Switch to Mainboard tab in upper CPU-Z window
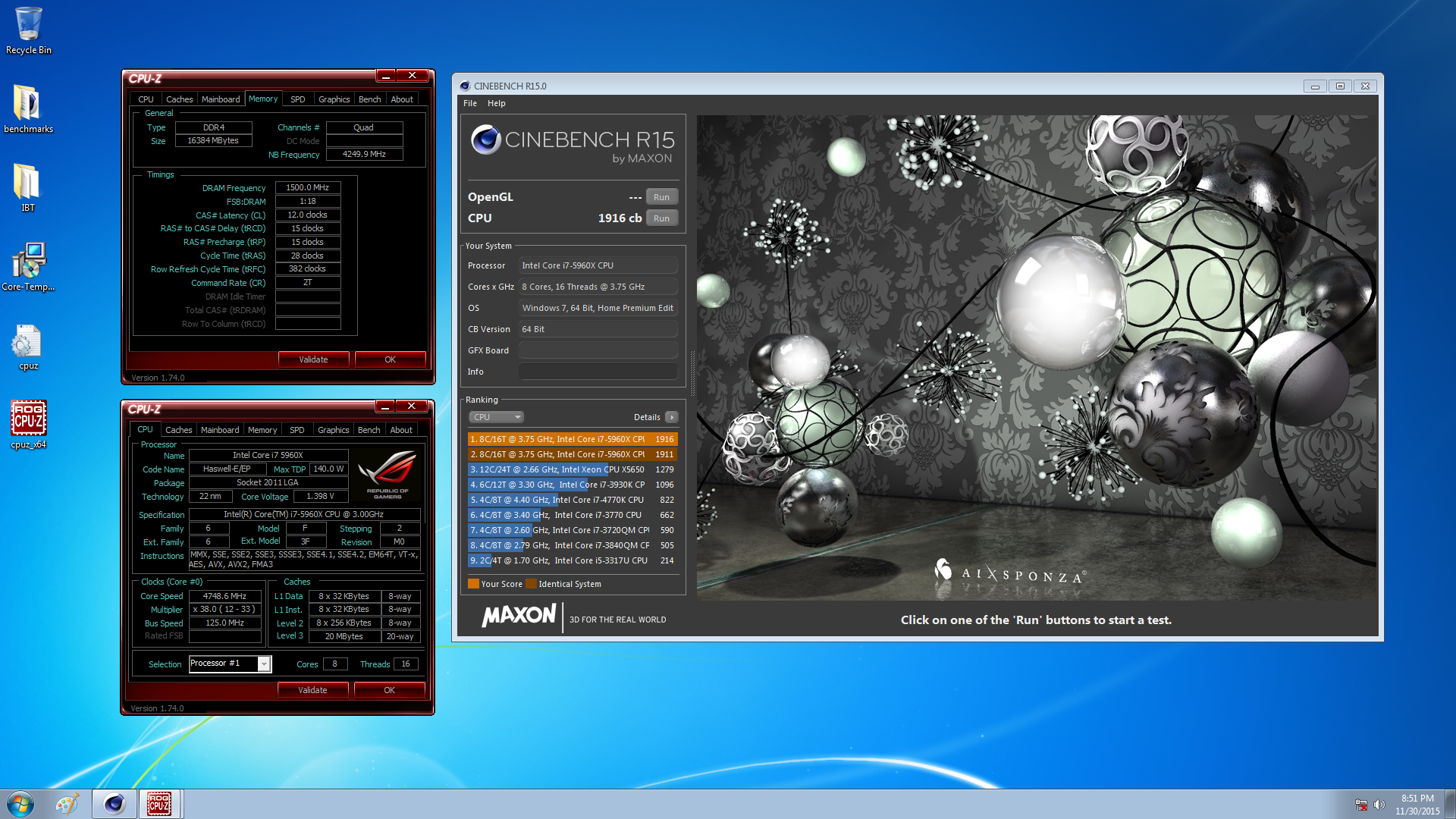The width and height of the screenshot is (1456, 819). tap(221, 99)
